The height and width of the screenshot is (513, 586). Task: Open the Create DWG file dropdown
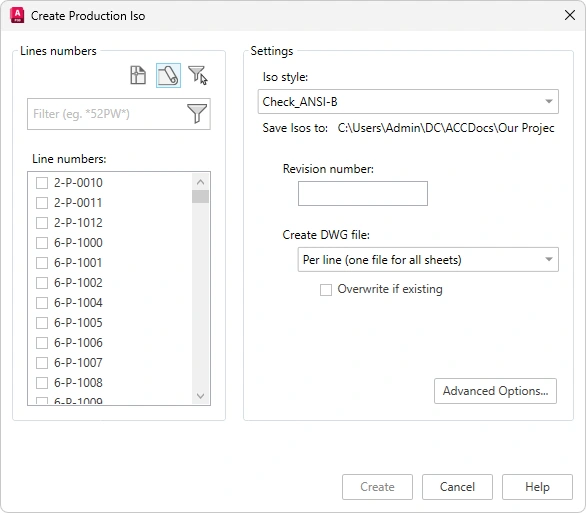[x=428, y=259]
